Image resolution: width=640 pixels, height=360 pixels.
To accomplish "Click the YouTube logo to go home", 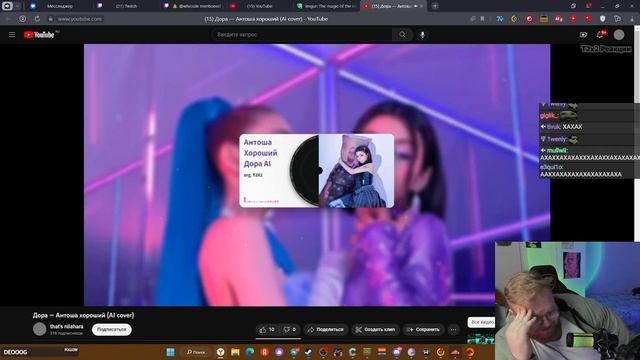I will 39,35.
